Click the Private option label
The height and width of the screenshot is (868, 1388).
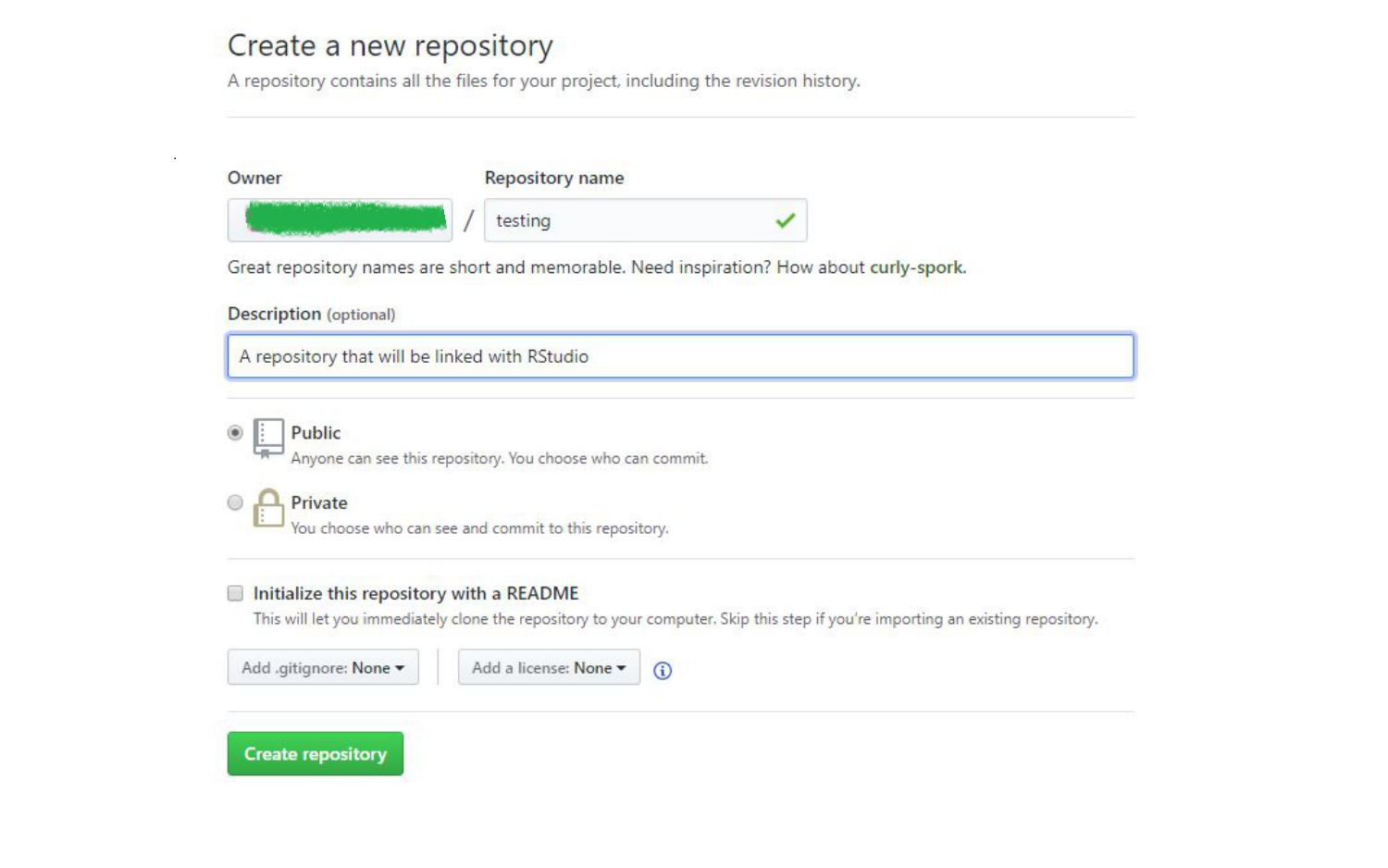pos(319,502)
